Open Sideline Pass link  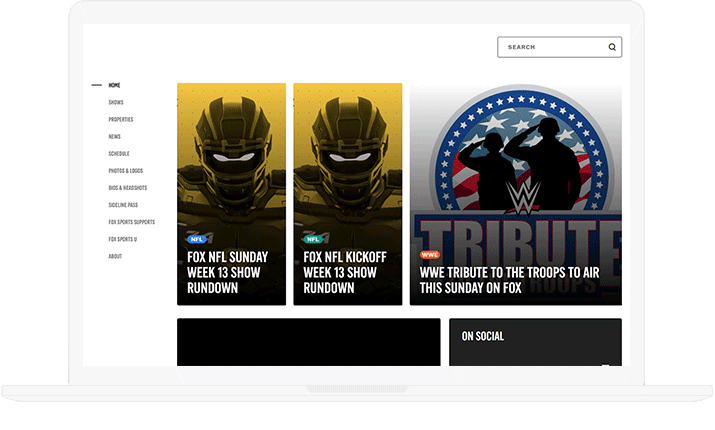(123, 205)
